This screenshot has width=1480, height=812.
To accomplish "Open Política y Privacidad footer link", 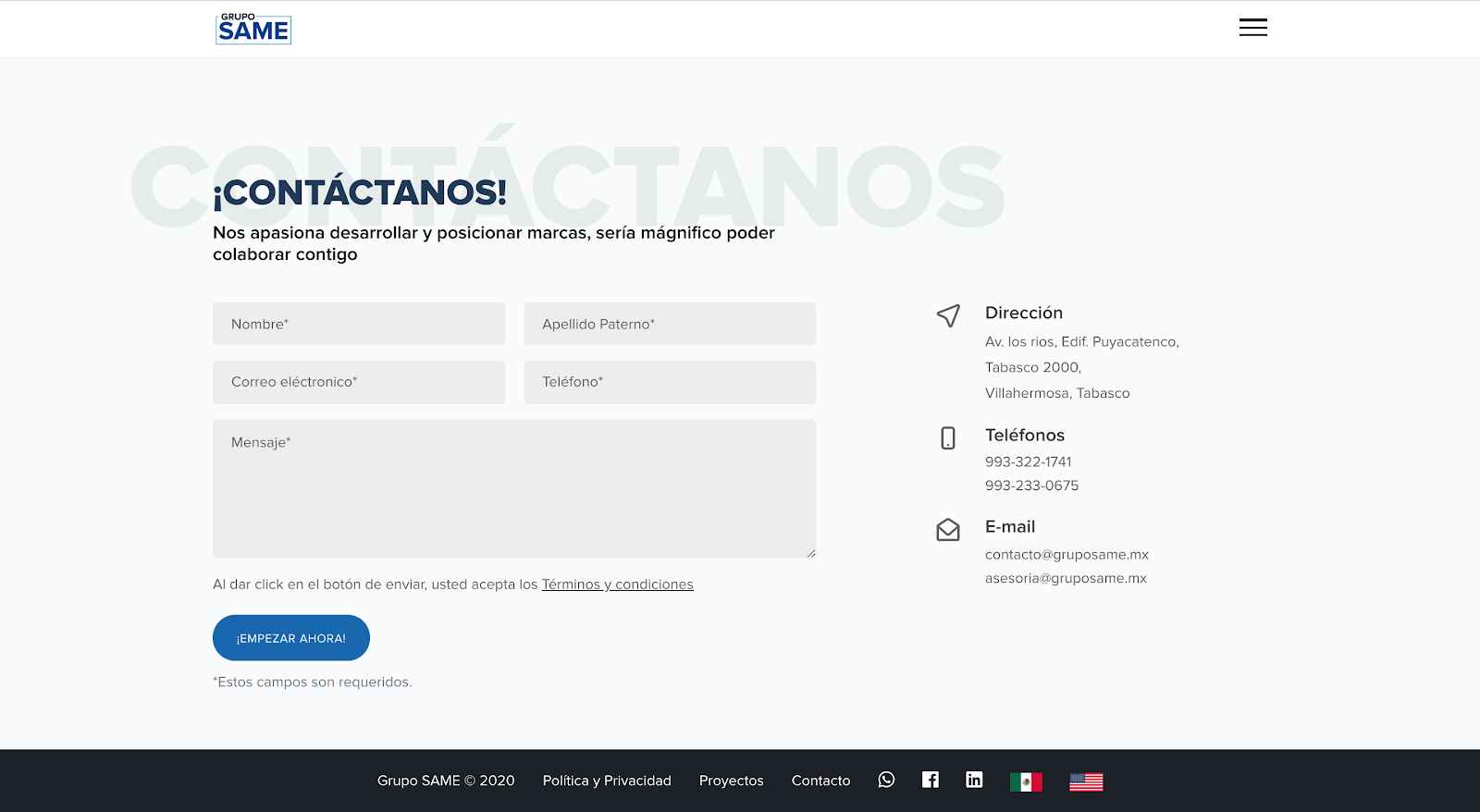I will tap(607, 781).
